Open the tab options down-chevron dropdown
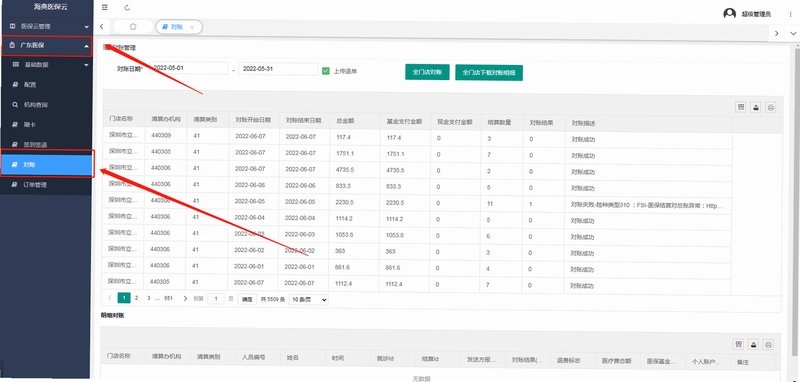 point(793,33)
